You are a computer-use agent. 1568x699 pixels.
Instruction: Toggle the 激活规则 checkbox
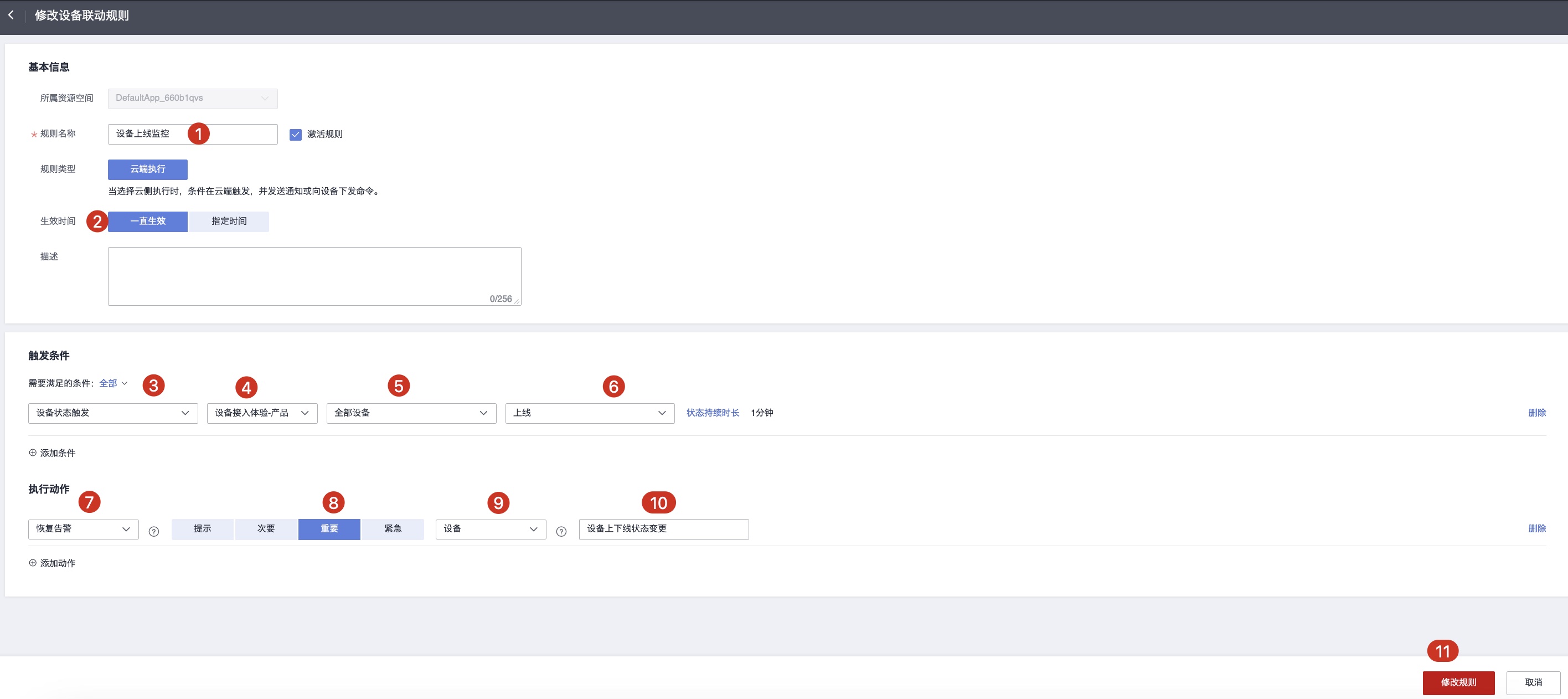296,134
